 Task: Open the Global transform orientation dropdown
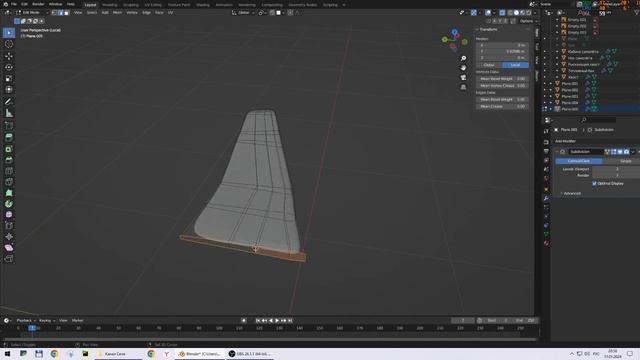[243, 13]
